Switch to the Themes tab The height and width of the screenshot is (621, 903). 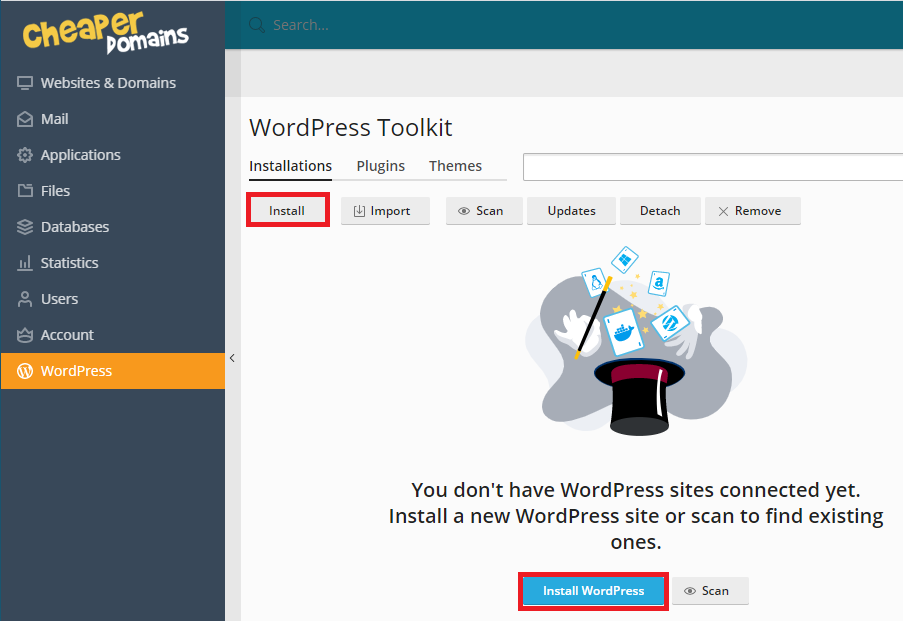pyautogui.click(x=455, y=166)
